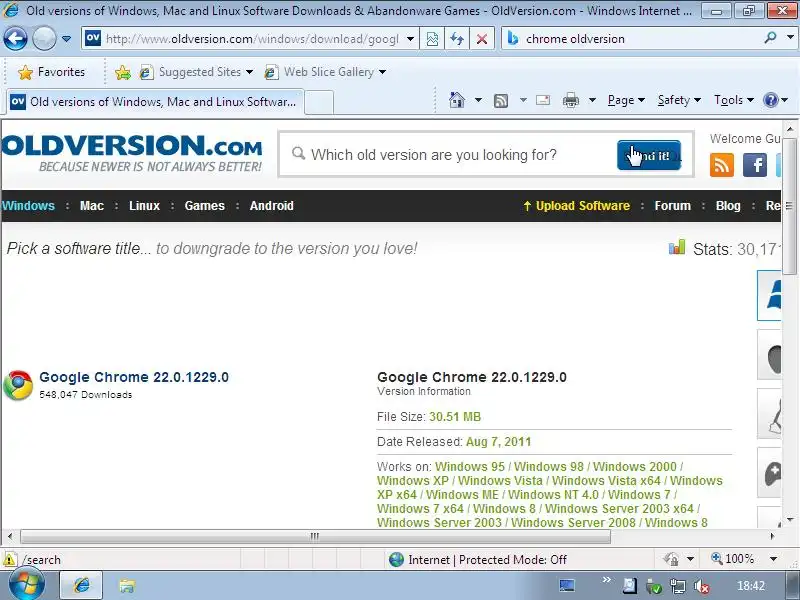Open the Favorites star button

[x=51, y=72]
